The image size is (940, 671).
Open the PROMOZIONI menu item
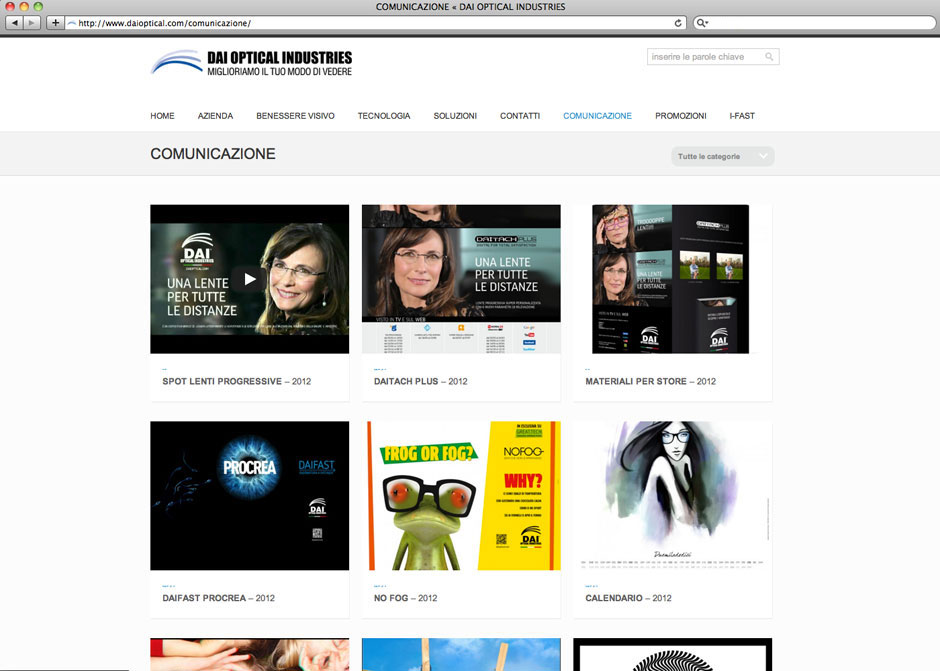(680, 116)
